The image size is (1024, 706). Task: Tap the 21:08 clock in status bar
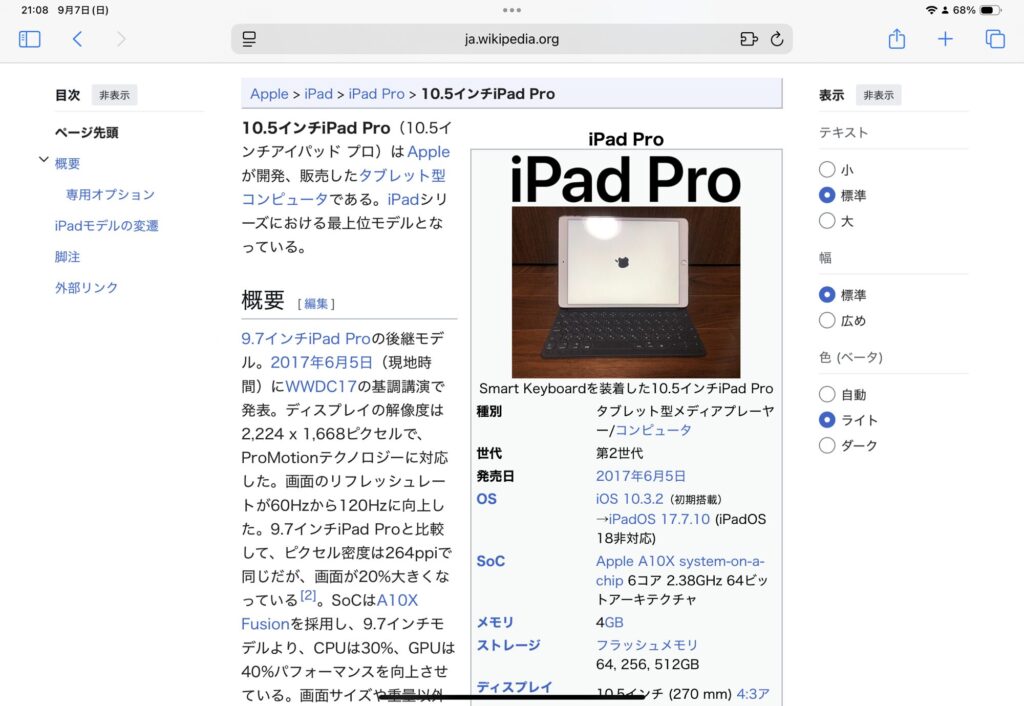pyautogui.click(x=35, y=10)
